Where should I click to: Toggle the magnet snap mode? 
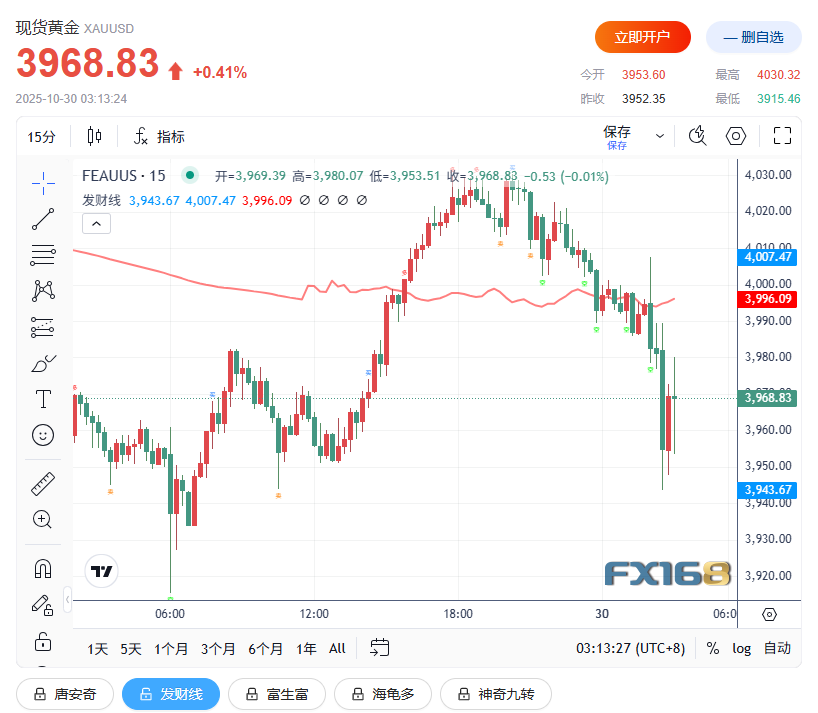[x=43, y=569]
